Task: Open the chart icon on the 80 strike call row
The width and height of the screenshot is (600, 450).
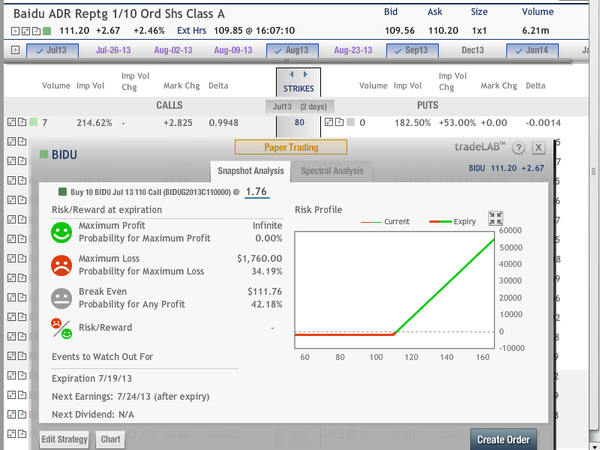Action: 11,122
